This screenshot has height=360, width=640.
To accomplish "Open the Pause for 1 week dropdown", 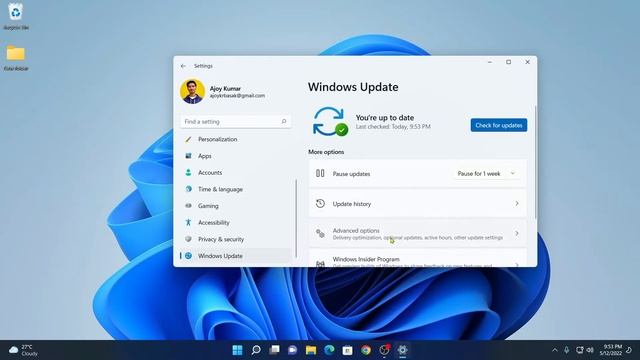I will tap(486, 173).
